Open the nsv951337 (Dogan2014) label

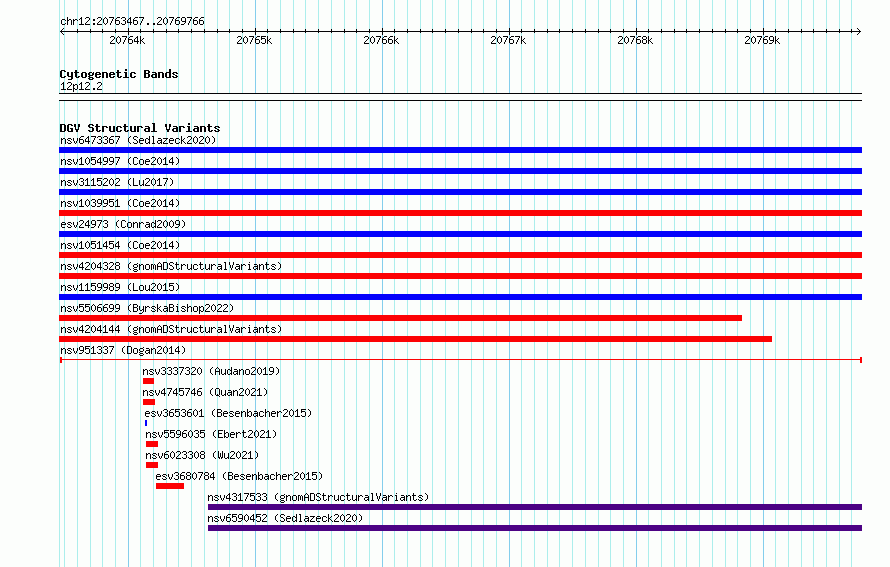click(x=123, y=350)
